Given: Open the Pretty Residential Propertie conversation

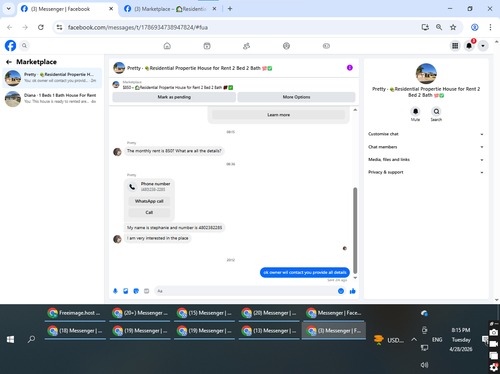Looking at the screenshot, I should point(52,78).
